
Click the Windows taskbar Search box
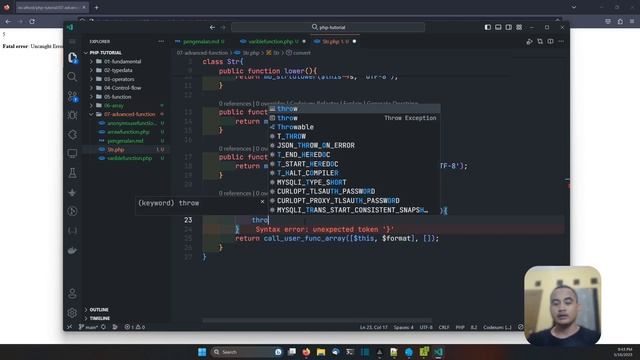(x=247, y=352)
